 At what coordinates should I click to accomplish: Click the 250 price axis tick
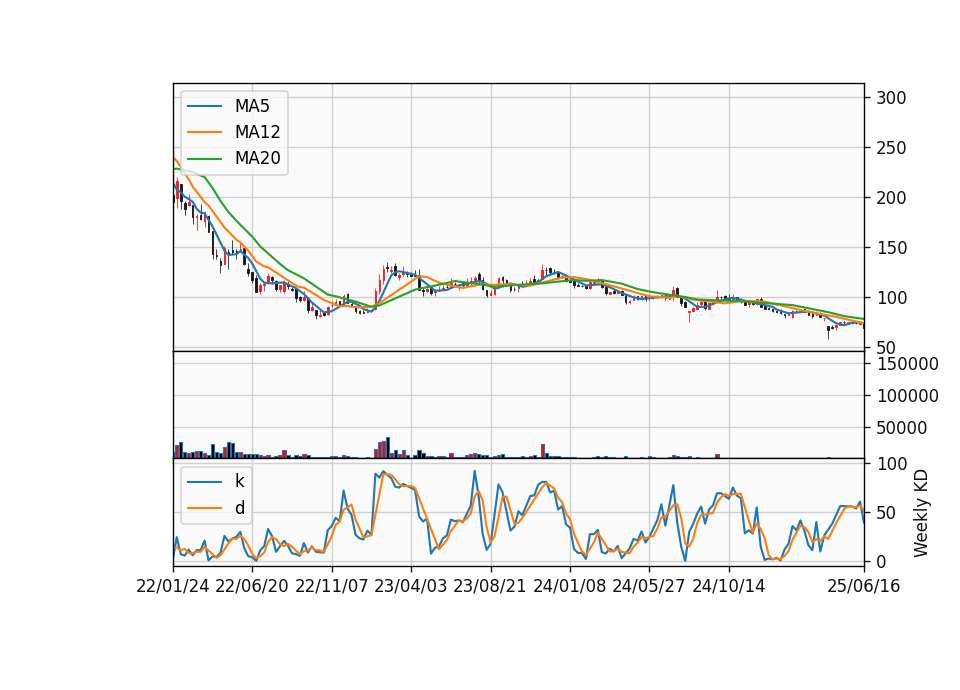[x=891, y=148]
